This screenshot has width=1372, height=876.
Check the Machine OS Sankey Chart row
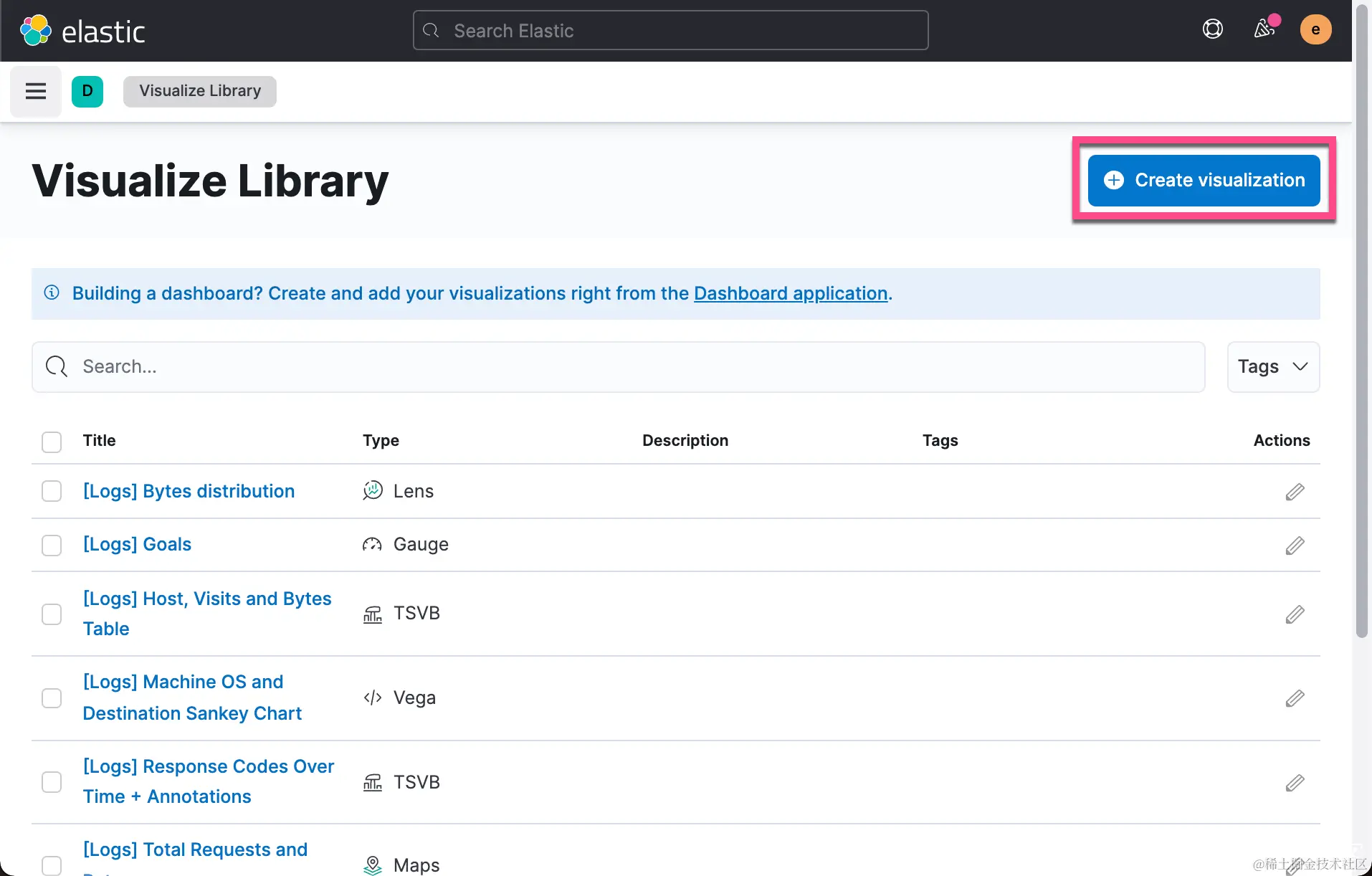(52, 698)
